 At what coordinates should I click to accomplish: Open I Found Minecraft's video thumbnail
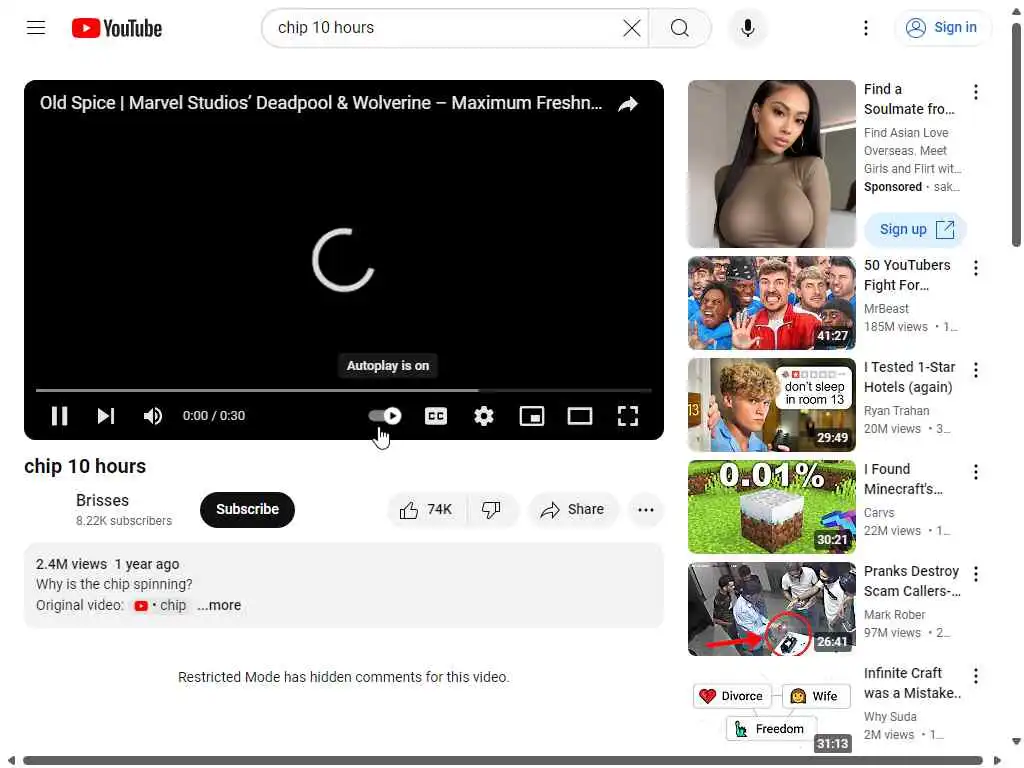point(771,507)
